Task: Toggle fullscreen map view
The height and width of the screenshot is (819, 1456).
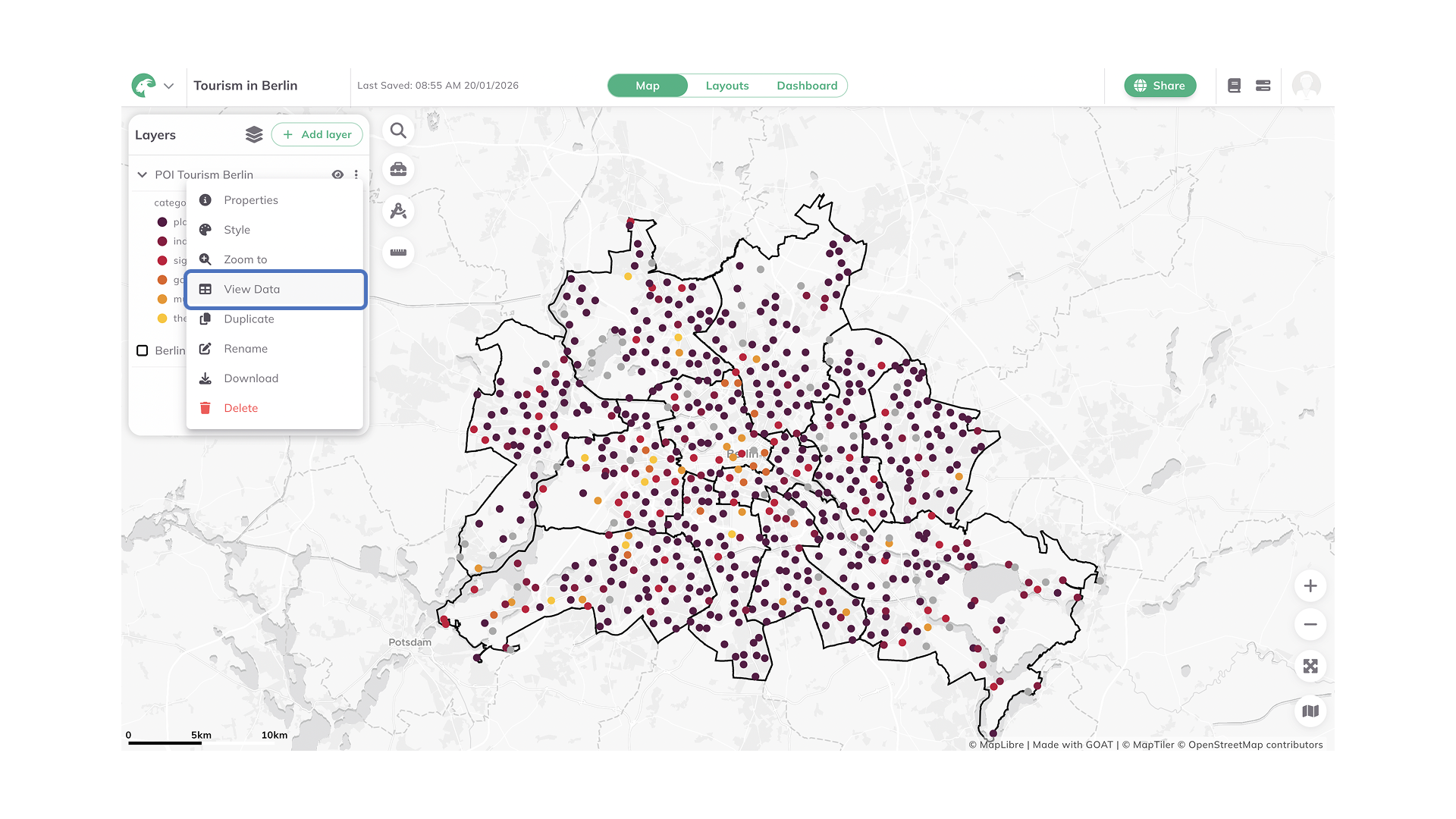Action: click(1310, 667)
